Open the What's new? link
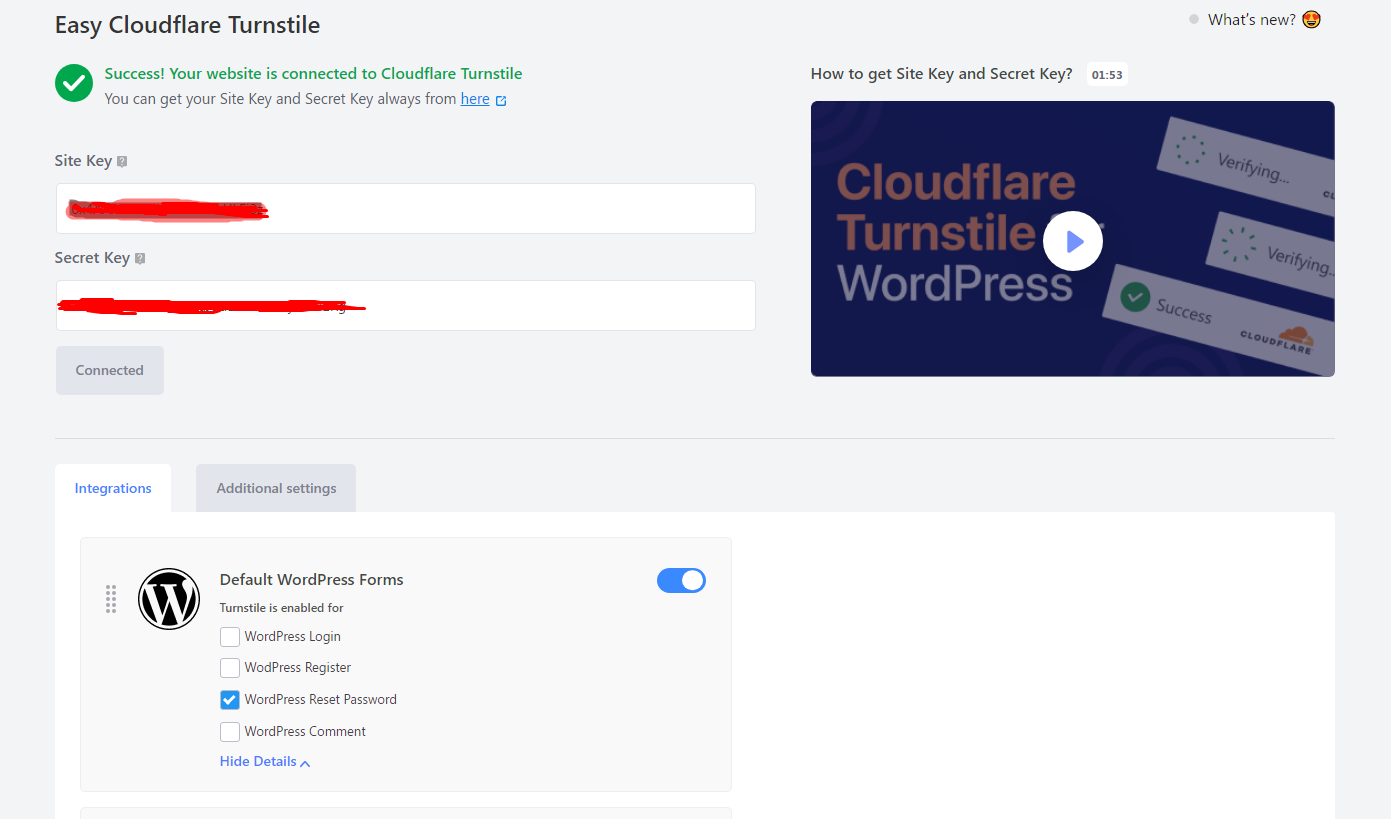 (x=1251, y=20)
